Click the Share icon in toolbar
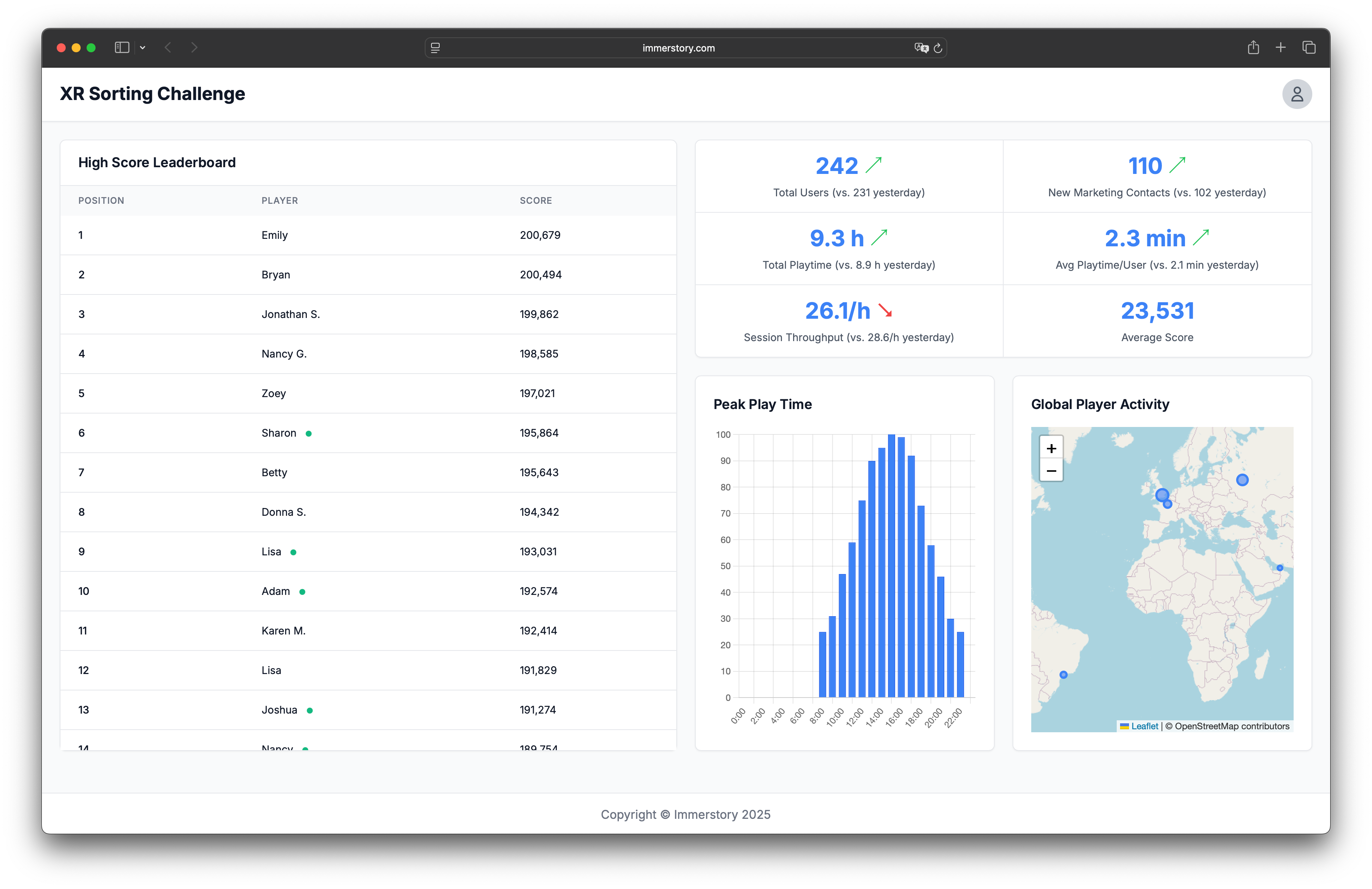 tap(1253, 48)
